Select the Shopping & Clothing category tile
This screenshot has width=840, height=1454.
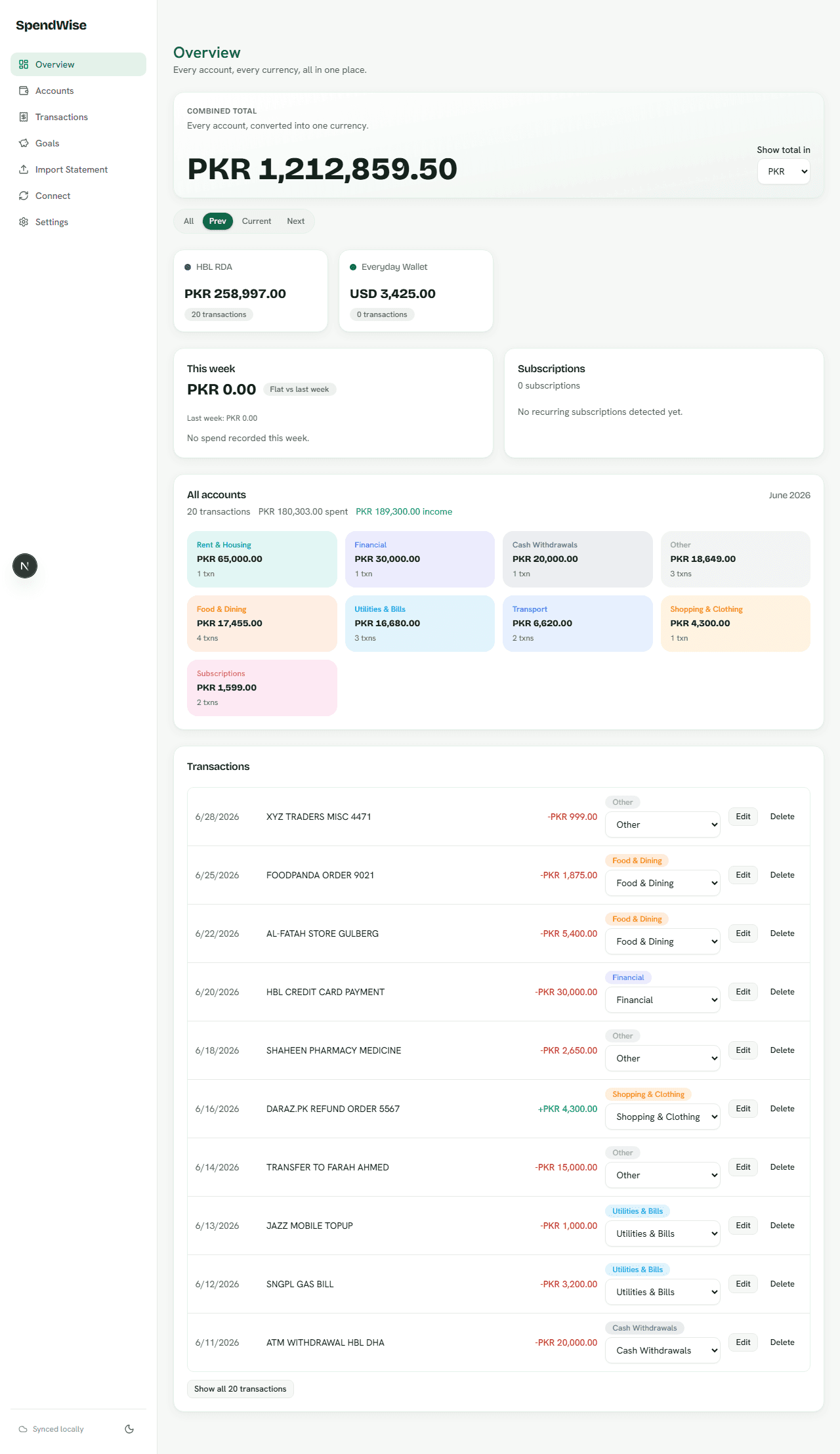coord(736,624)
